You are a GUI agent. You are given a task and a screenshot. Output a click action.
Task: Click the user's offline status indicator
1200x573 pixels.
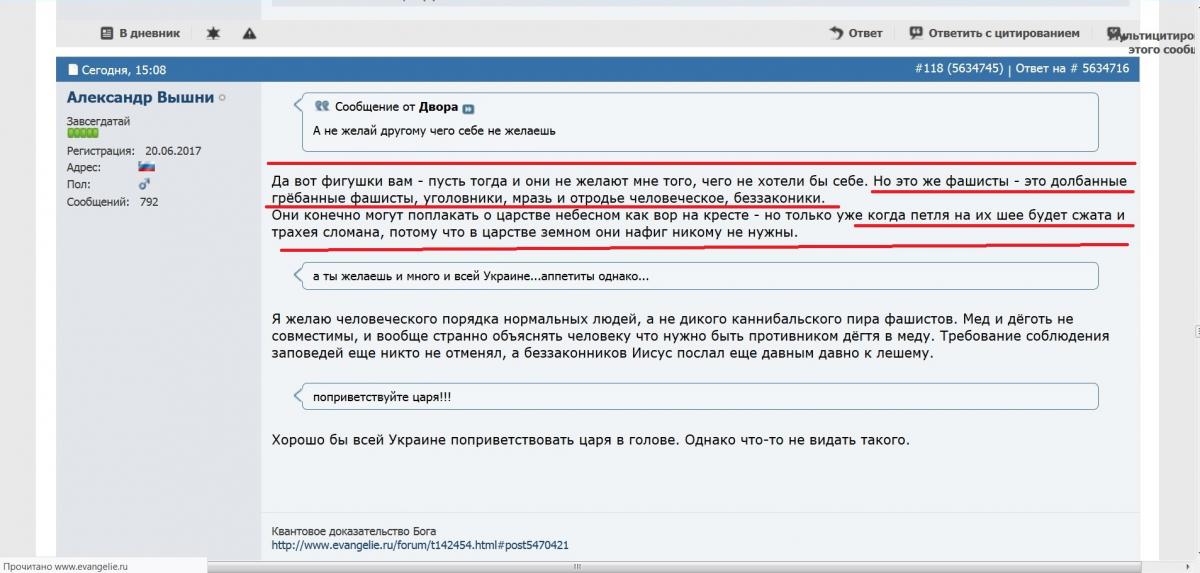[222, 98]
